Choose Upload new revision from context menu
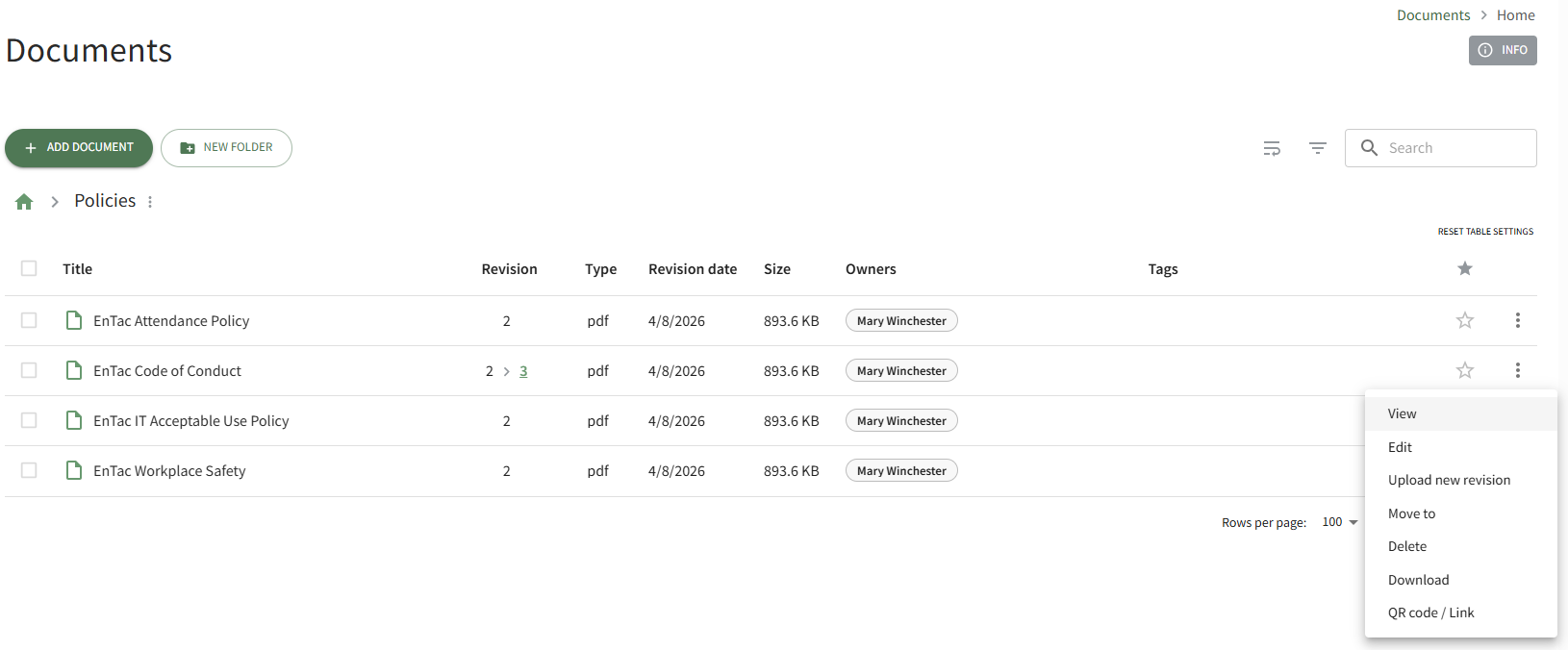This screenshot has width=1568, height=650. click(1449, 480)
